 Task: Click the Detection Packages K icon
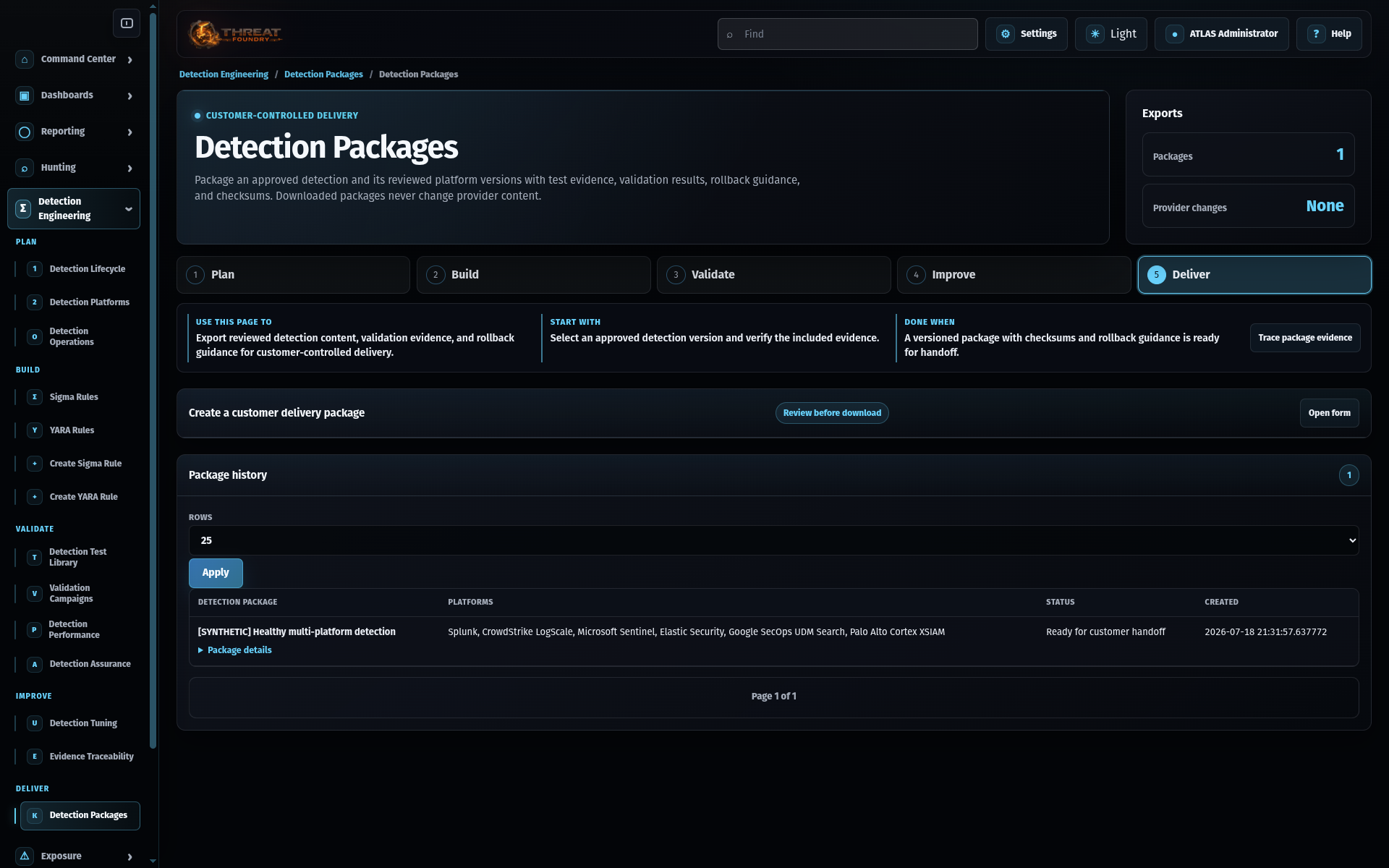point(35,815)
